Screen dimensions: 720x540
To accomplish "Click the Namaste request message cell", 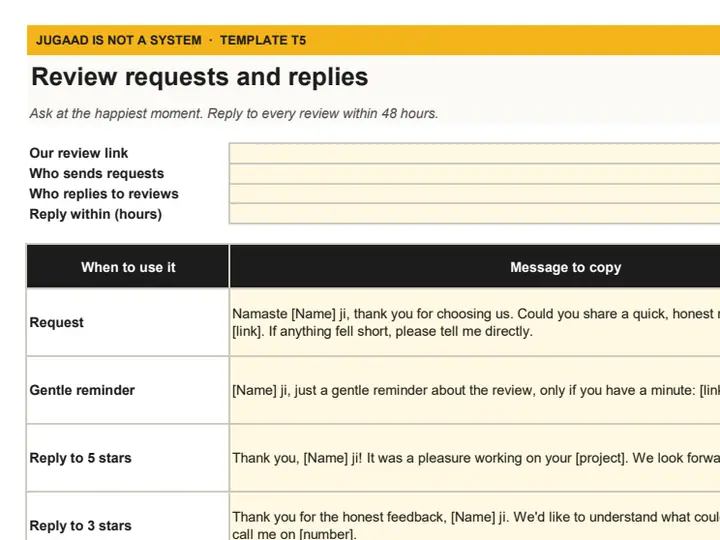I will click(475, 322).
